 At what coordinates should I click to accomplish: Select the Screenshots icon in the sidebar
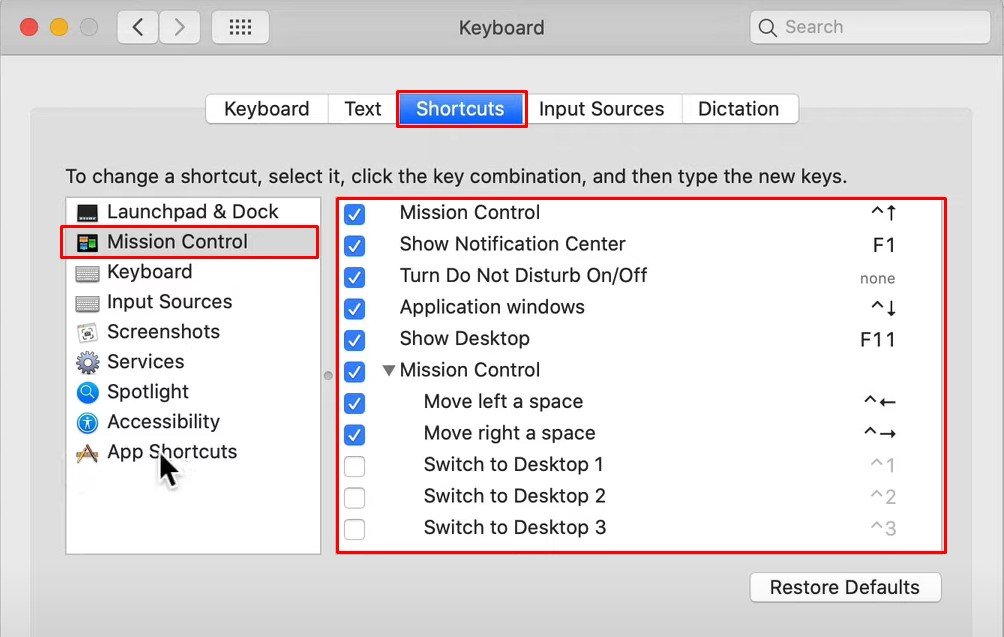(x=88, y=332)
